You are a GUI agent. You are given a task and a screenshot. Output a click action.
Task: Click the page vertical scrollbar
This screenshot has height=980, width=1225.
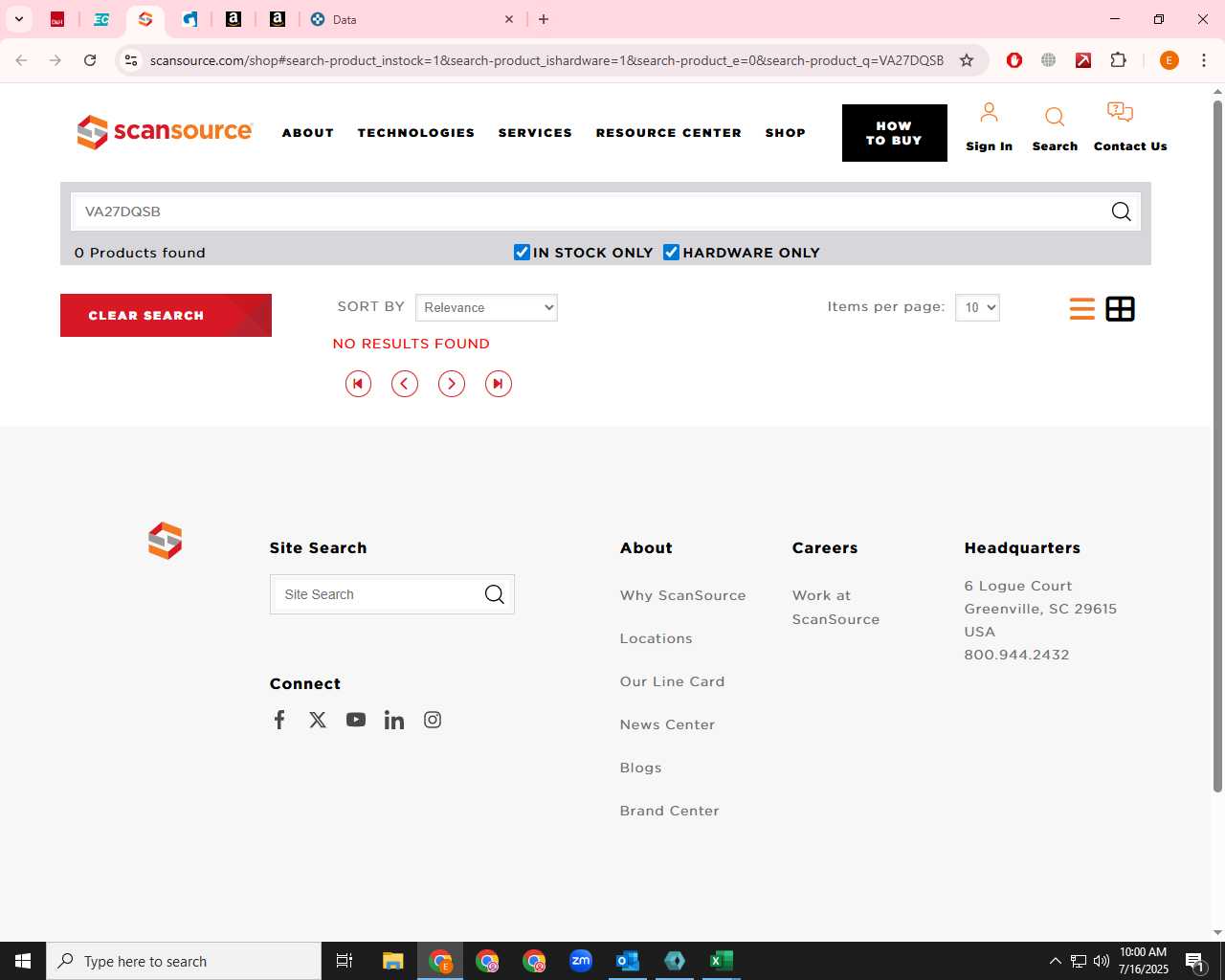pos(1217,447)
